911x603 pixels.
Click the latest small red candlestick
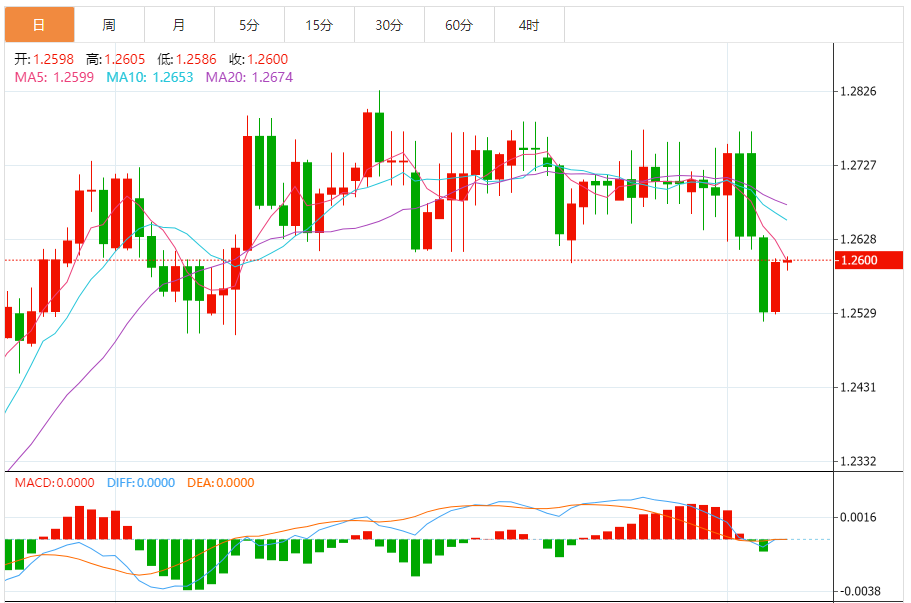pyautogui.click(x=788, y=261)
